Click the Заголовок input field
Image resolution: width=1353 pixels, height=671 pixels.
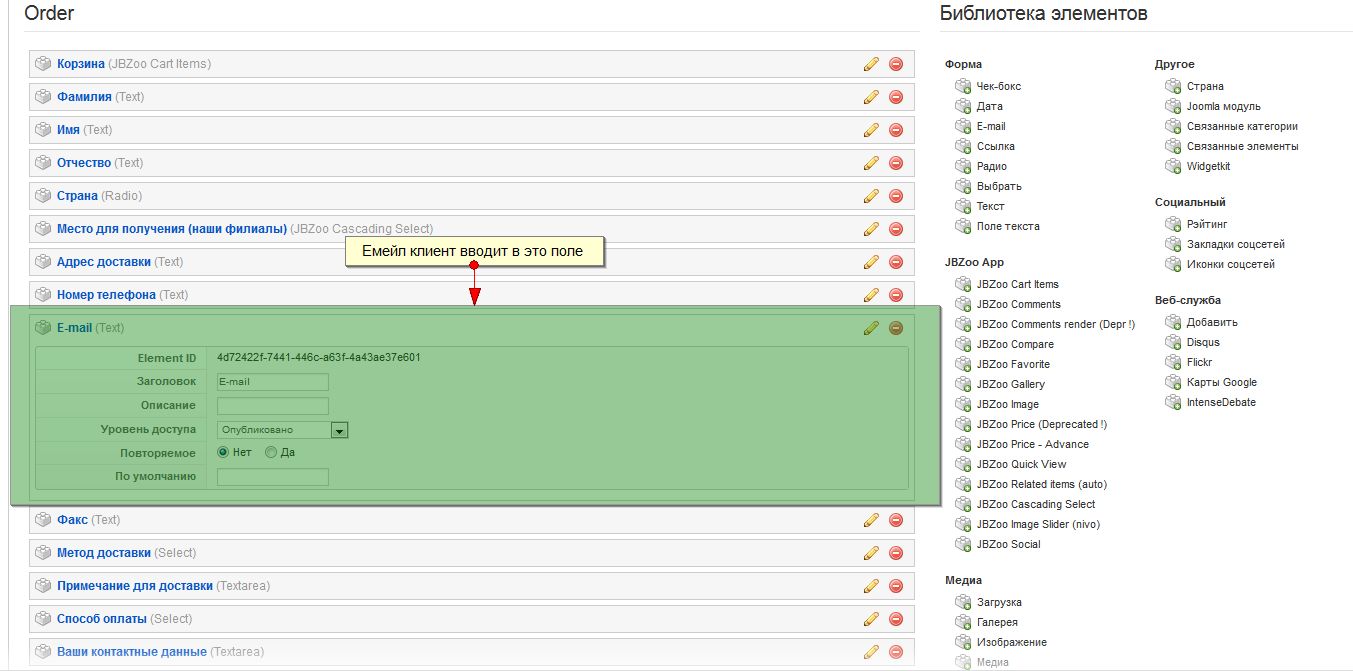[x=272, y=382]
